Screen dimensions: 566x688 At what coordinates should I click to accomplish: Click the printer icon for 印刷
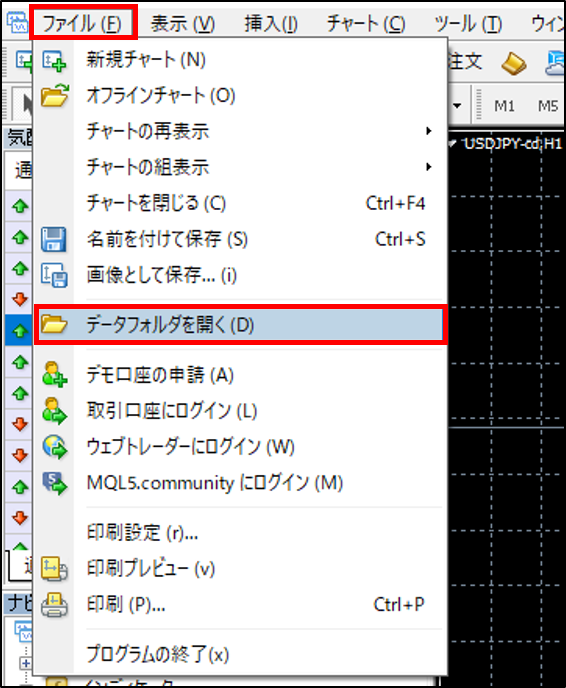point(54,605)
